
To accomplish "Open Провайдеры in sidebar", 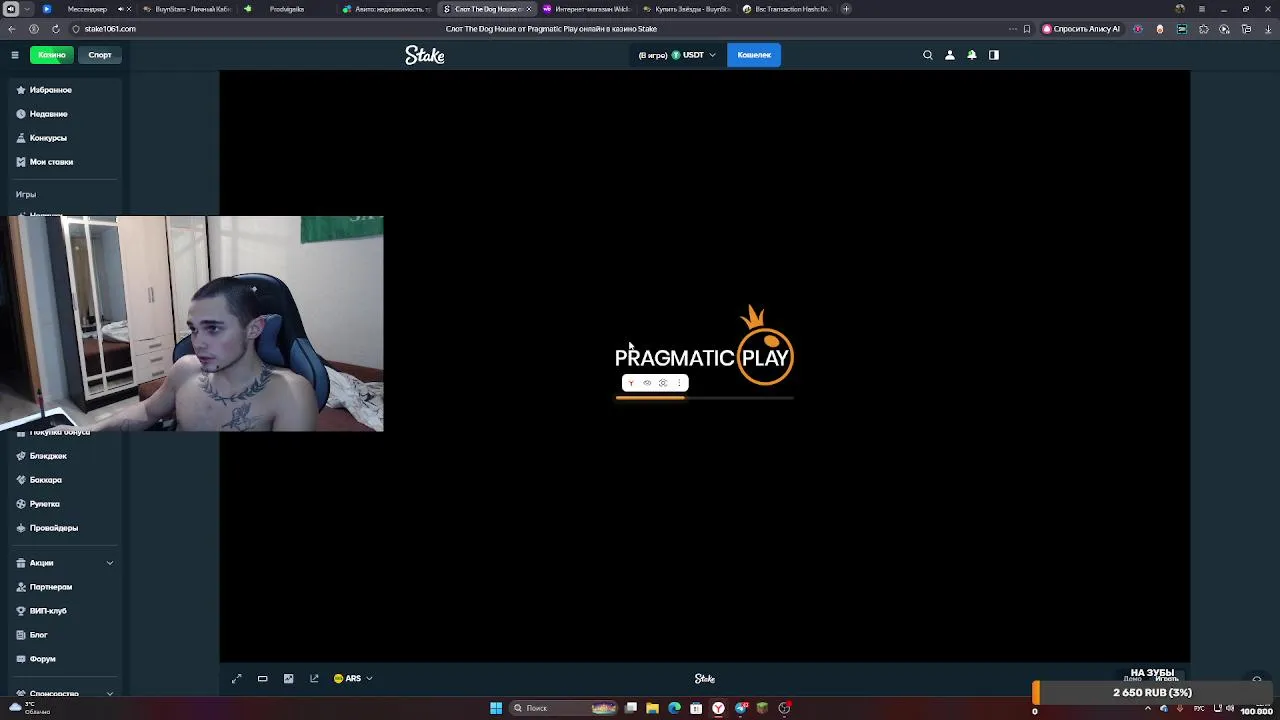I will (54, 528).
